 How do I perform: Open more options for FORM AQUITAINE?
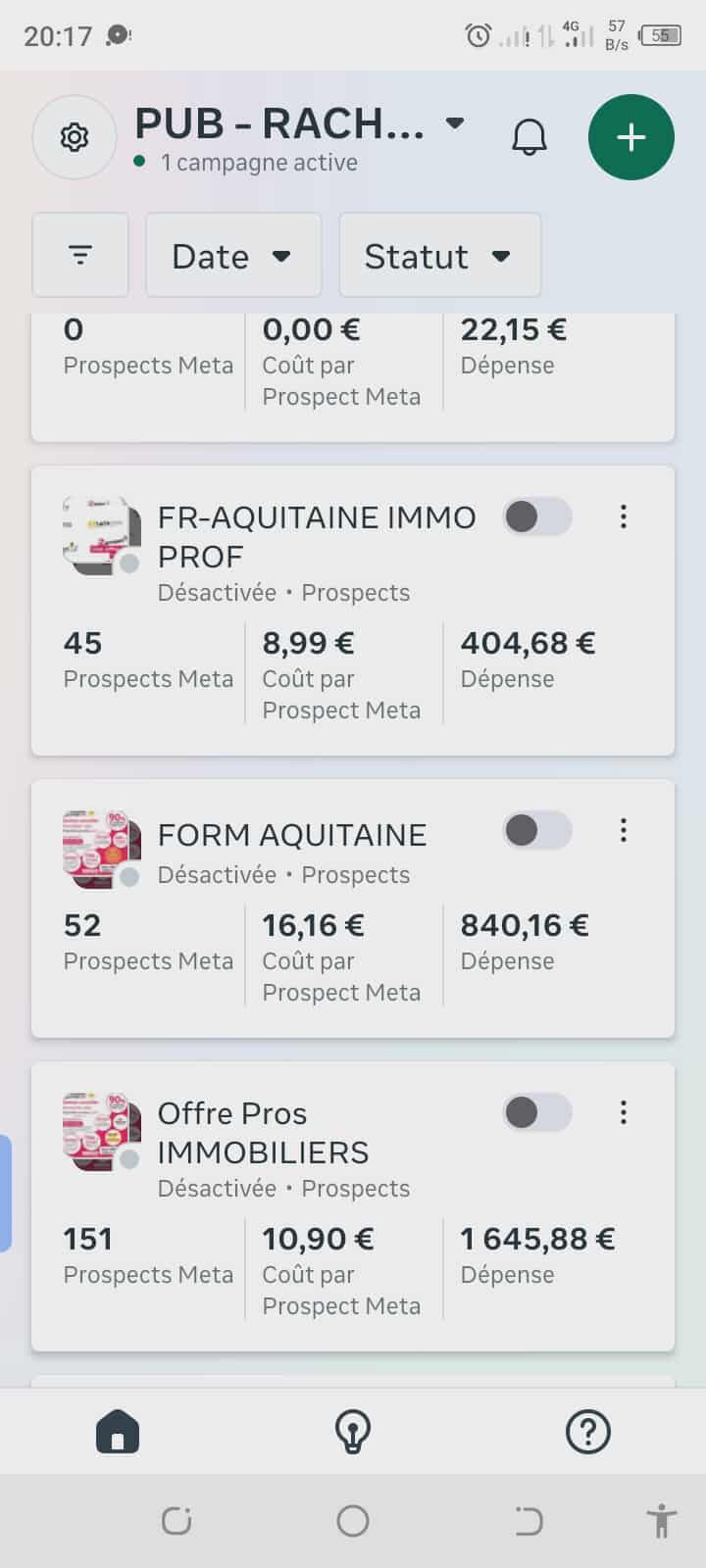pyautogui.click(x=623, y=831)
